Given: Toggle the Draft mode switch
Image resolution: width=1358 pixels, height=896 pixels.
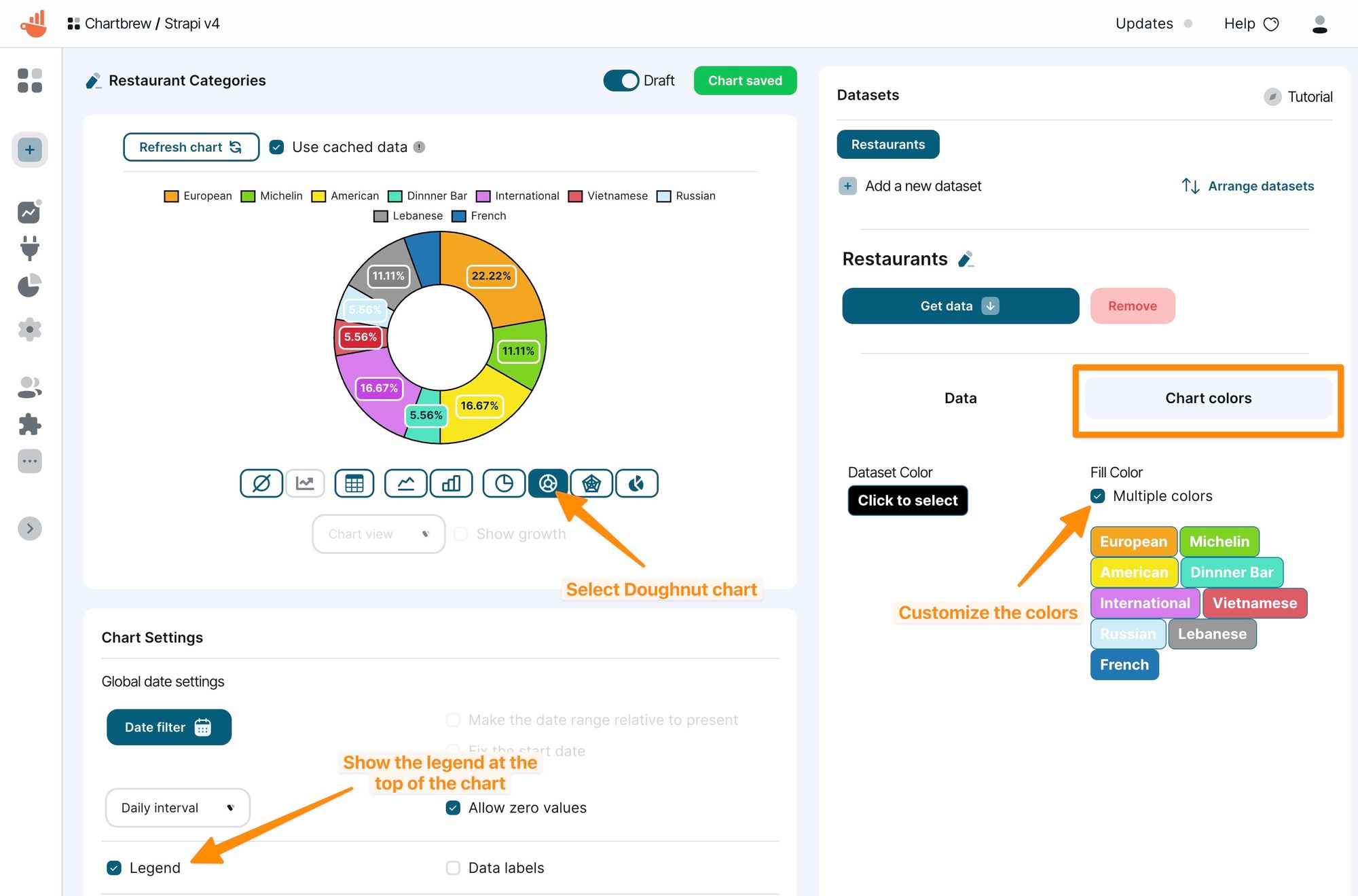Looking at the screenshot, I should (x=621, y=80).
